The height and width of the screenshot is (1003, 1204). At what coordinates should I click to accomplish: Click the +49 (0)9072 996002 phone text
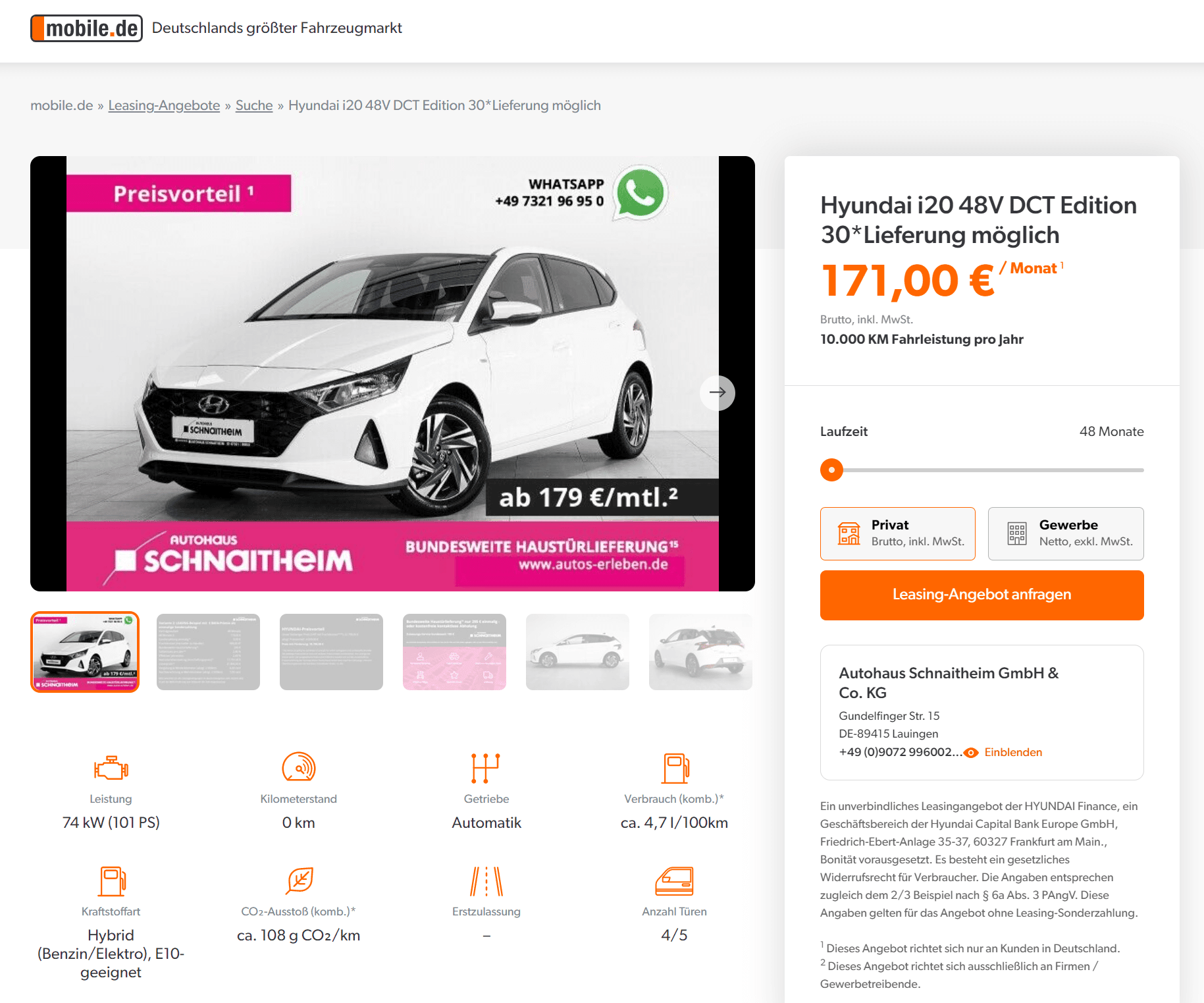901,752
